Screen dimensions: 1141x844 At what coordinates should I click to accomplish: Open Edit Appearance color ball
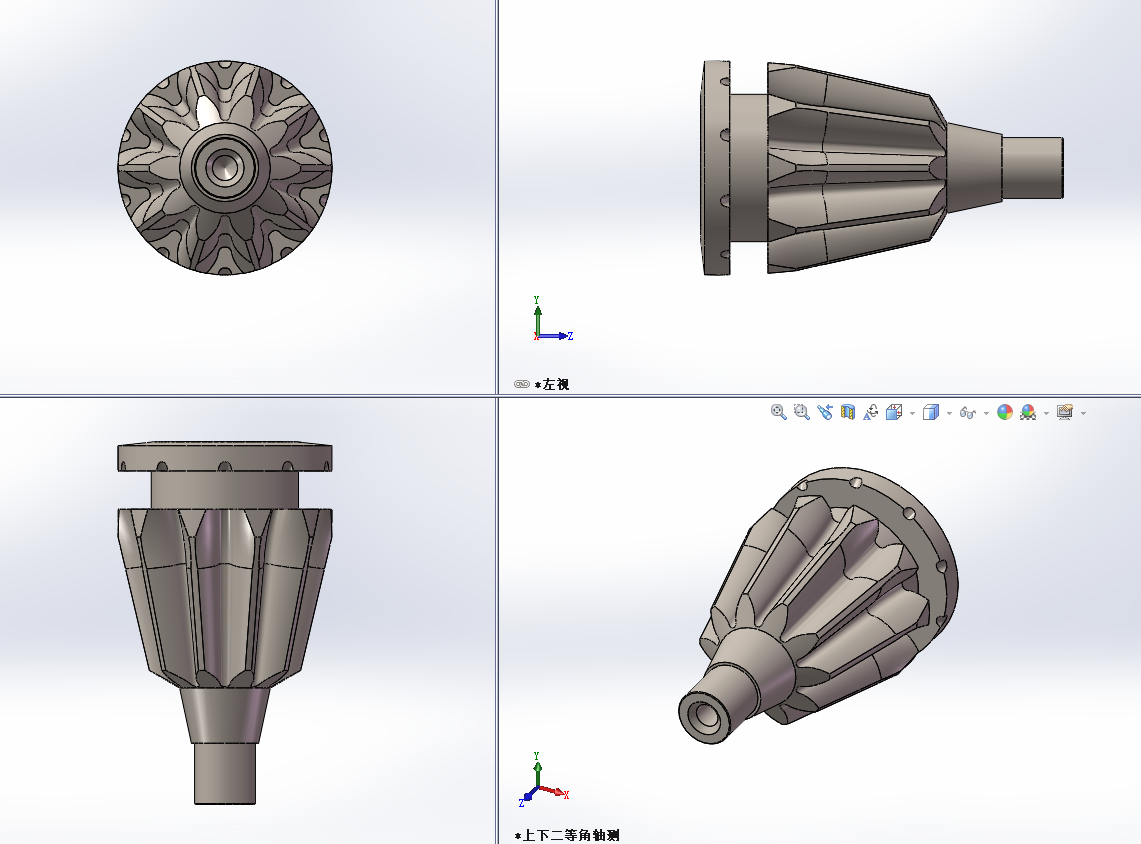click(1005, 412)
